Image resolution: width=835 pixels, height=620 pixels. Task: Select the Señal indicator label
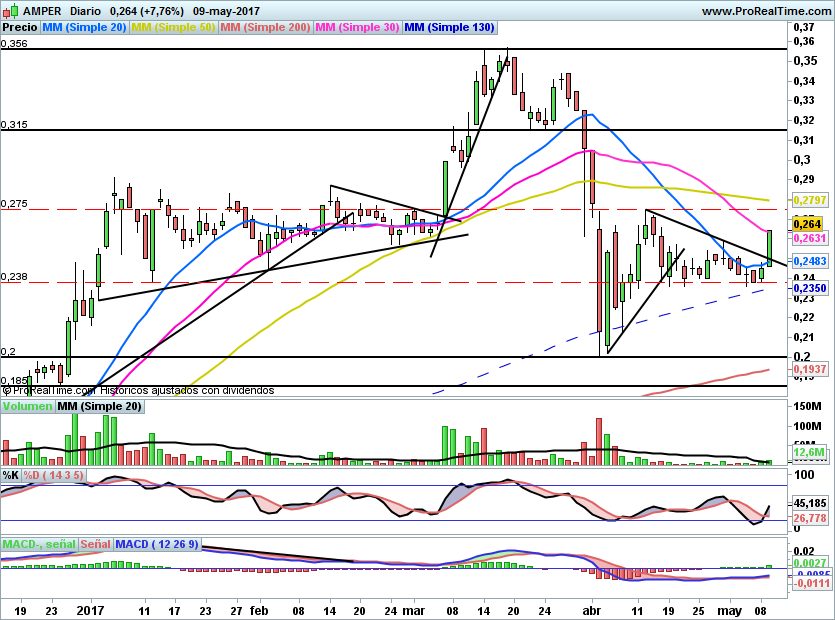click(95, 544)
